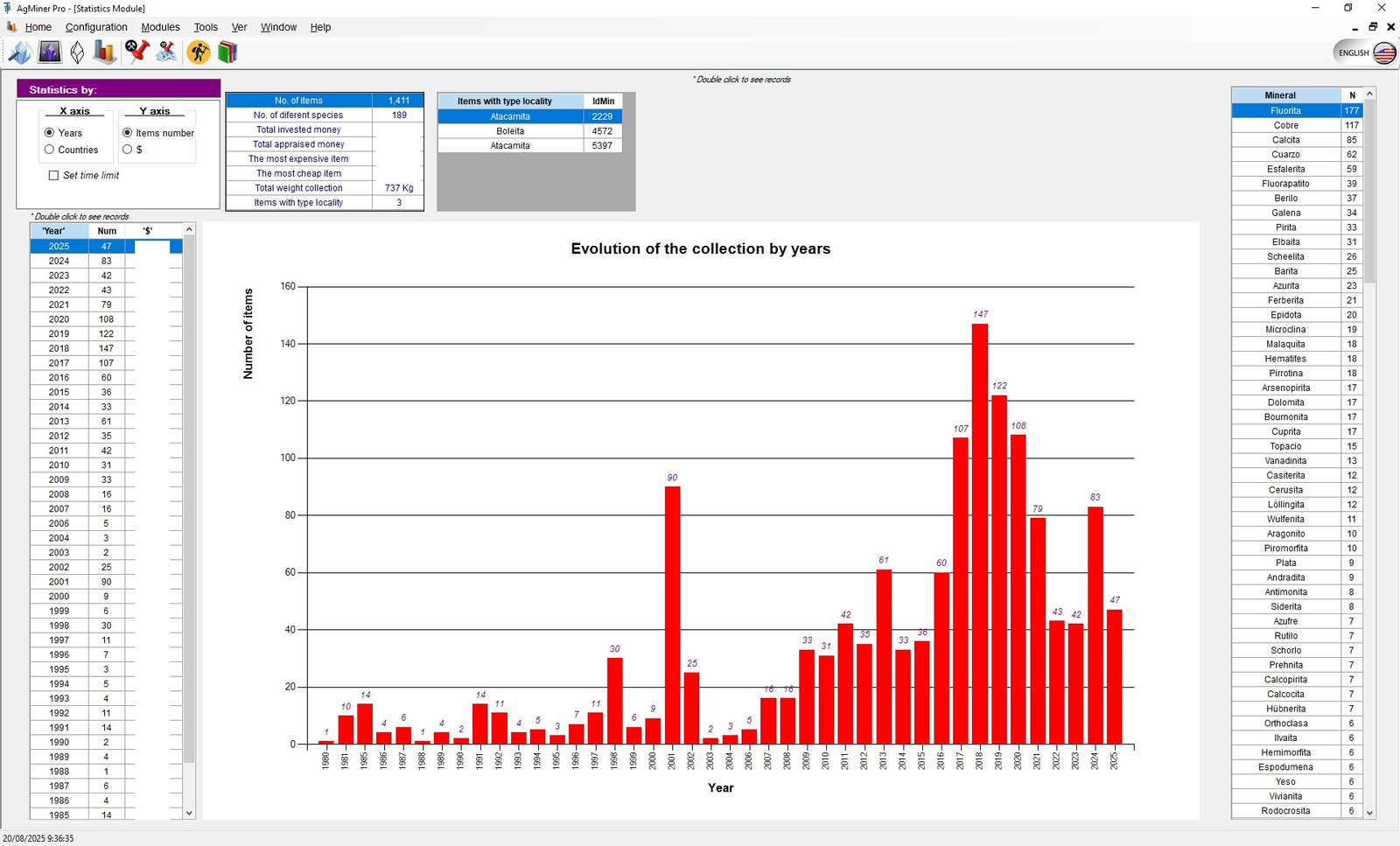Select the 2025 row in year table
The width and height of the screenshot is (1400, 846).
coord(106,247)
